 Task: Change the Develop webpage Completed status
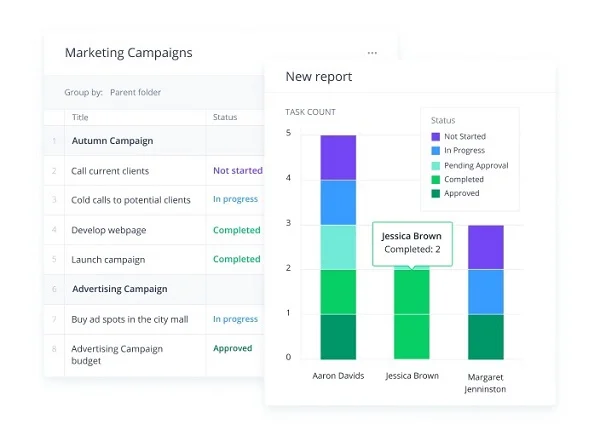[236, 230]
